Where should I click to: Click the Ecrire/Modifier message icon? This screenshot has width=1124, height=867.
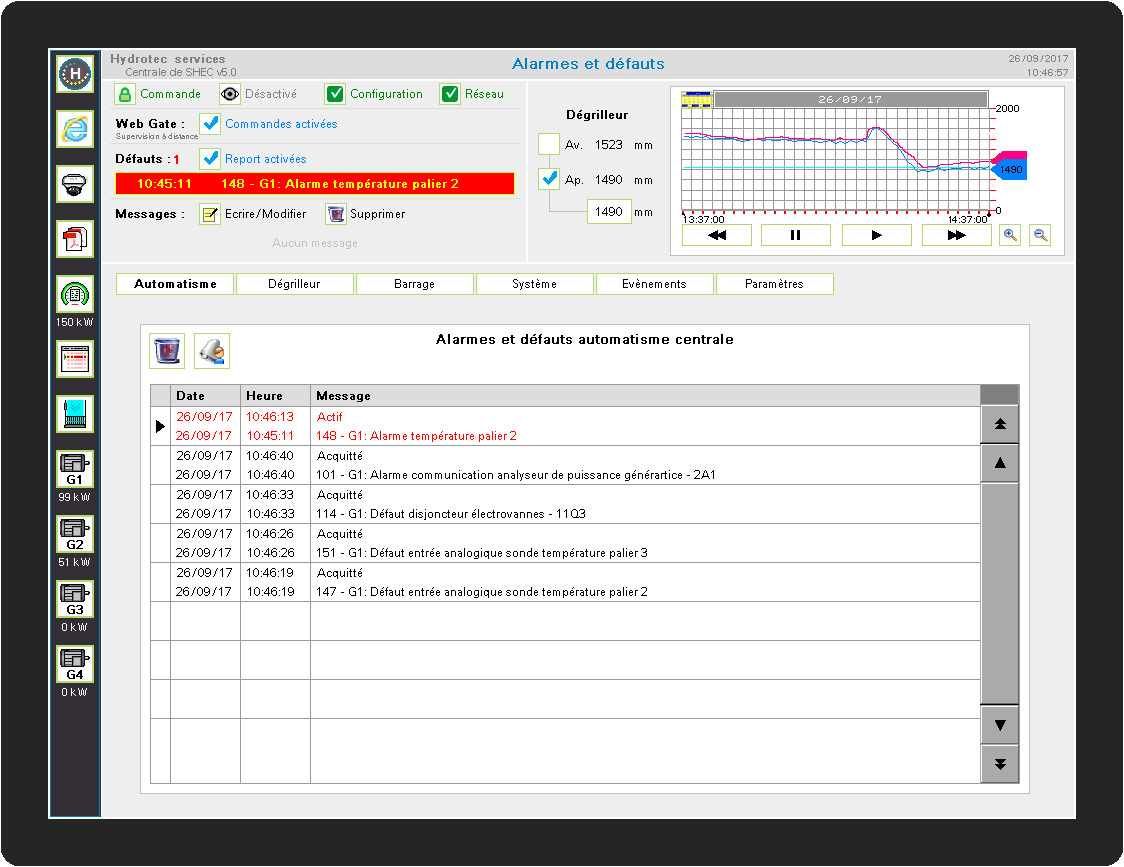(x=210, y=214)
